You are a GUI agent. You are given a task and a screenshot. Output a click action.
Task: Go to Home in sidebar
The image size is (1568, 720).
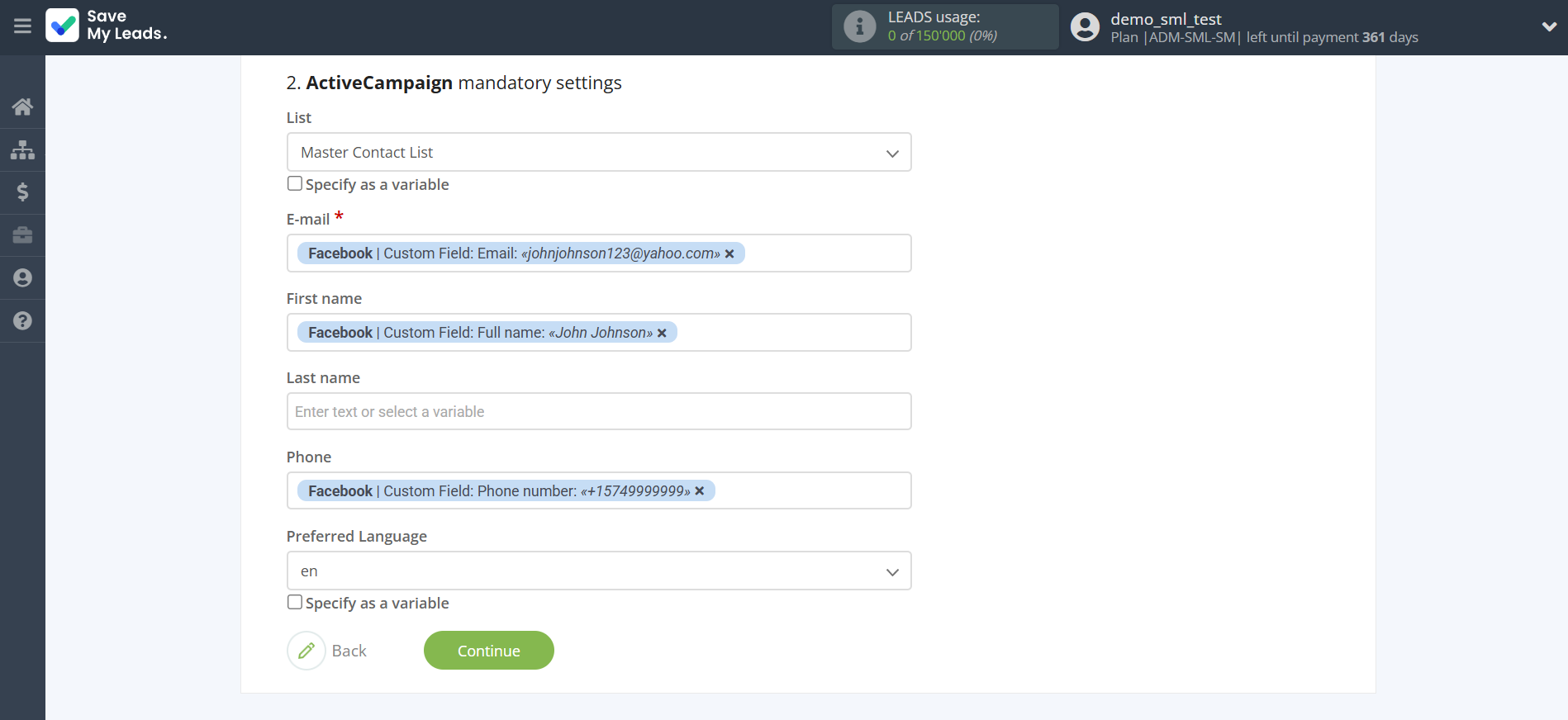point(22,107)
